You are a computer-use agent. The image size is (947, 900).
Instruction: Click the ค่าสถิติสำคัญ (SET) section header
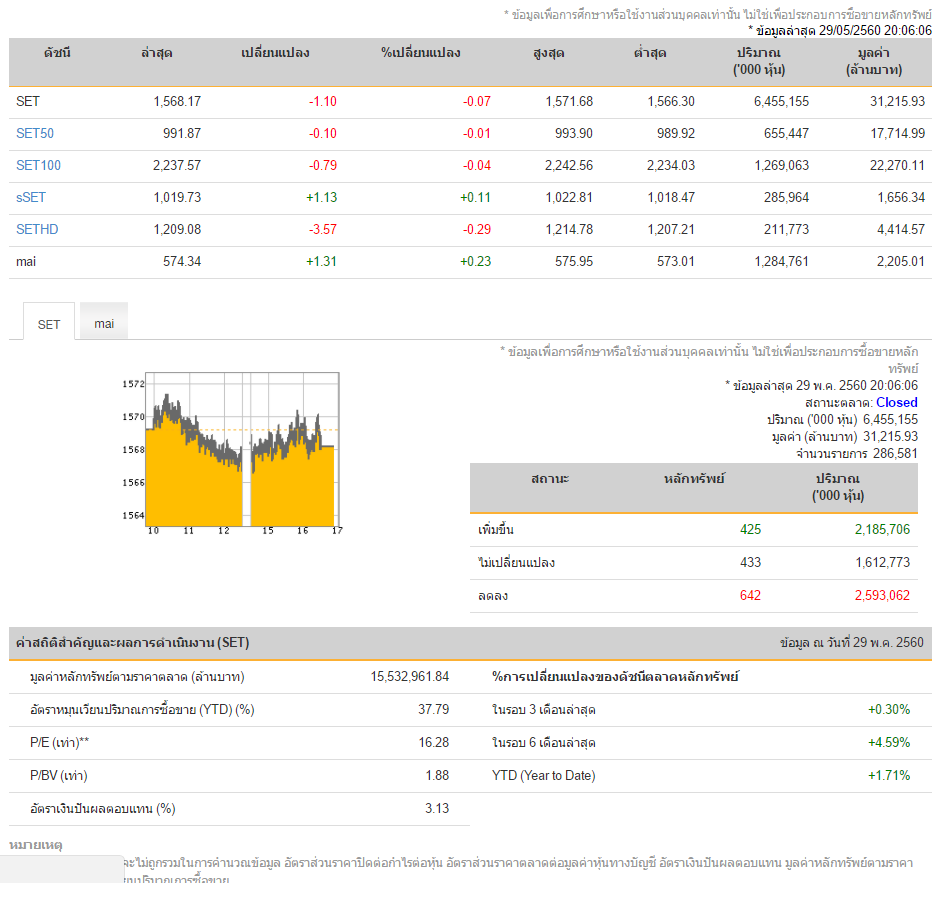pos(132,643)
